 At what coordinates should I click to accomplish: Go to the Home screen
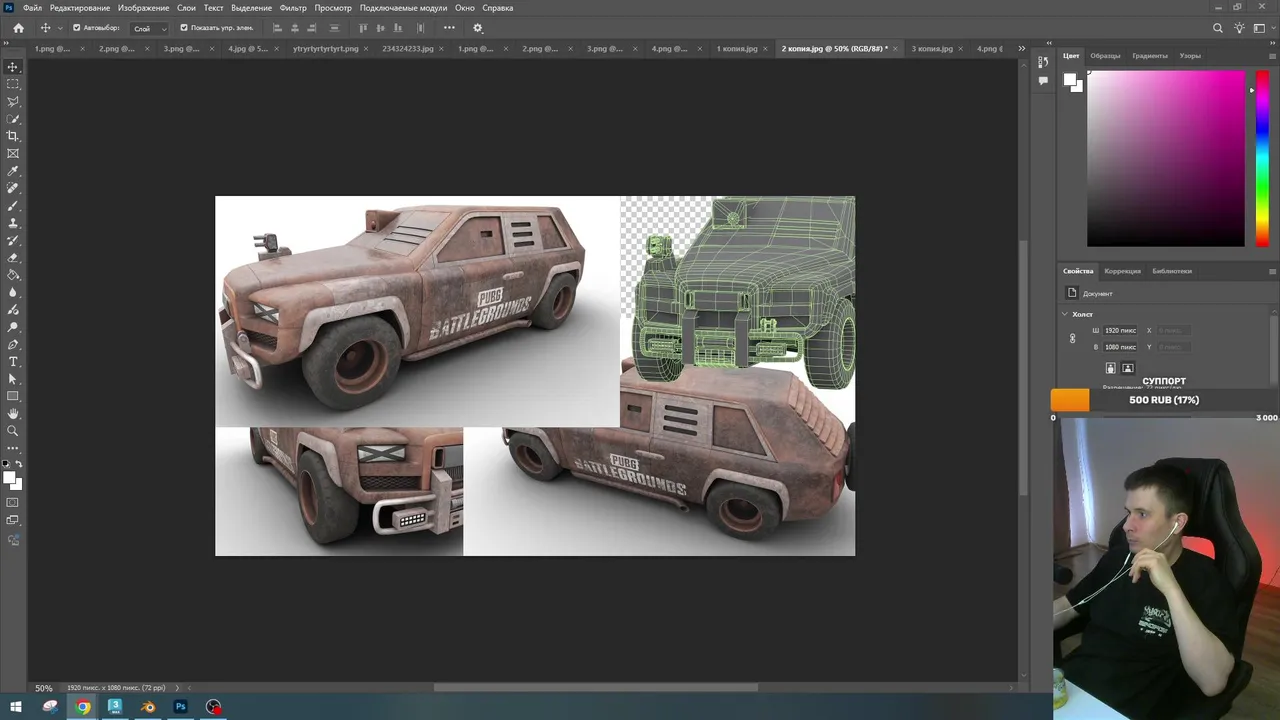tap(18, 28)
